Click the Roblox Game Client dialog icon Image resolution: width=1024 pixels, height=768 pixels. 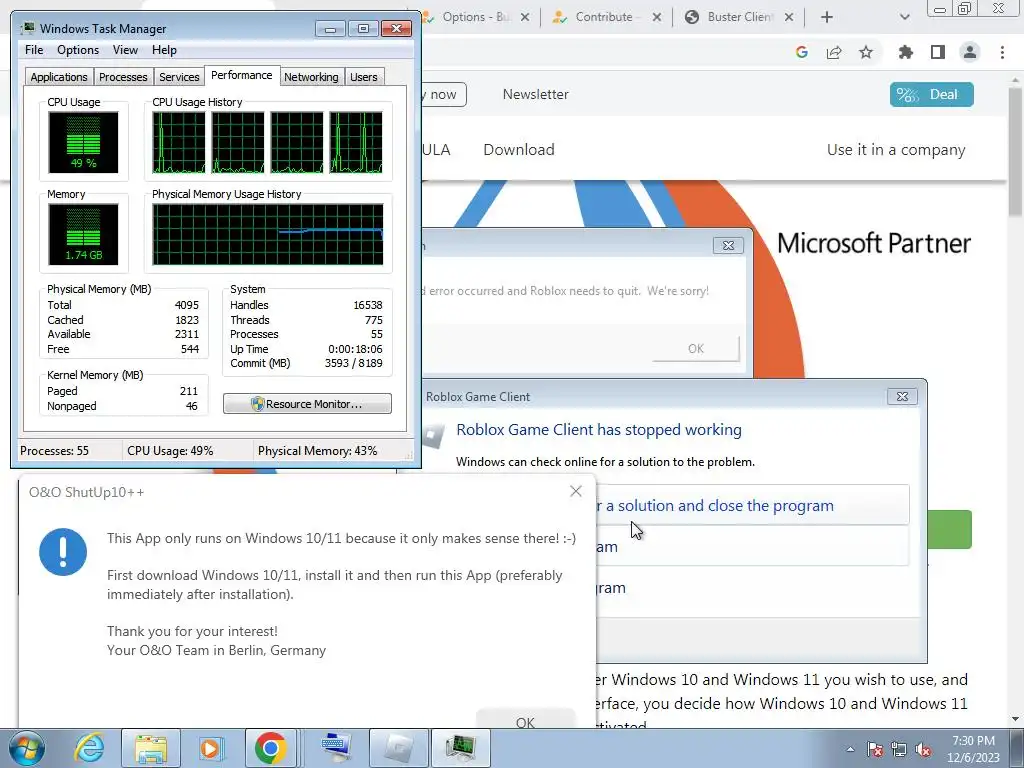tap(434, 434)
